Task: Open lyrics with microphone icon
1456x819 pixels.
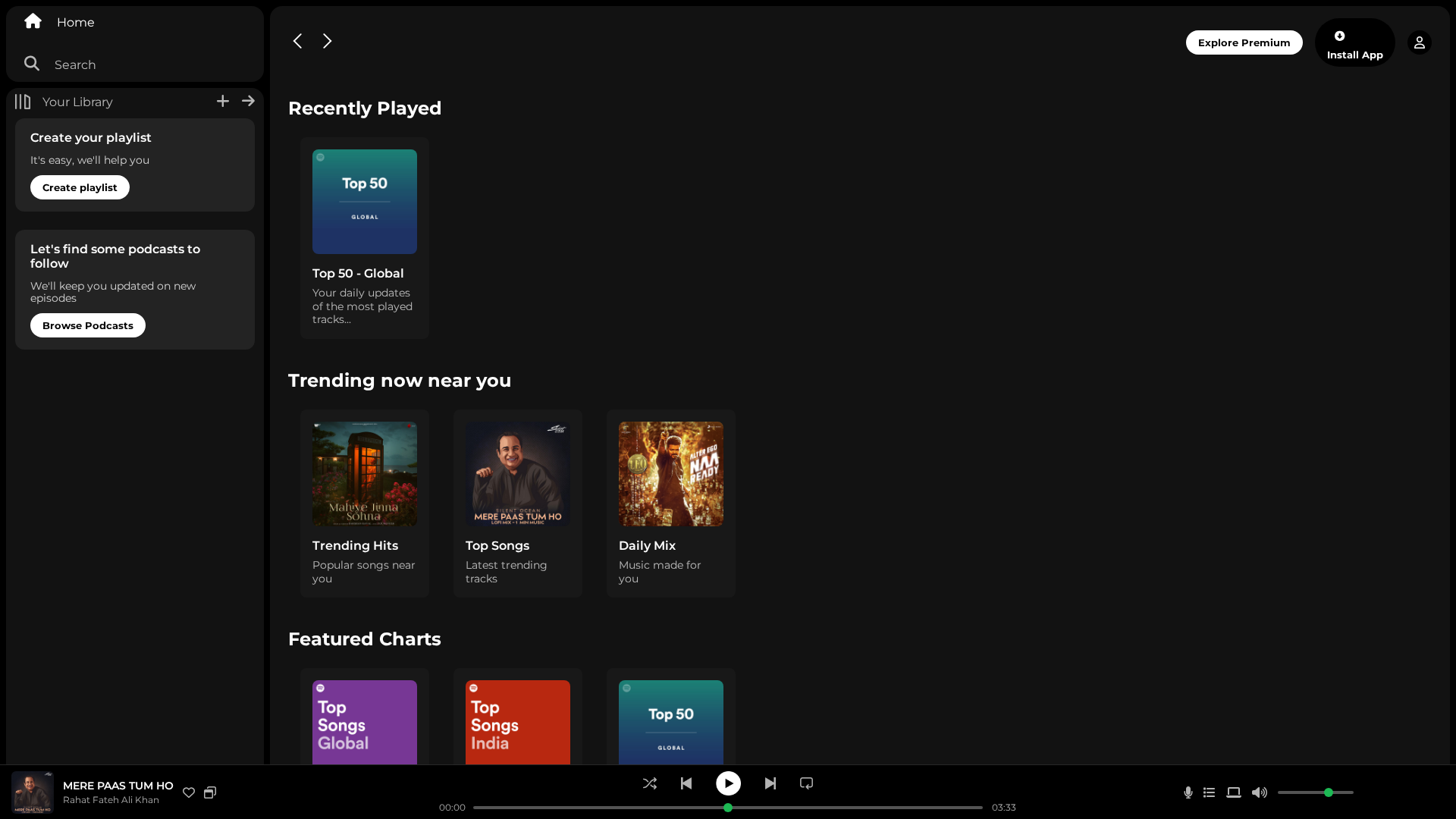Action: (x=1188, y=792)
